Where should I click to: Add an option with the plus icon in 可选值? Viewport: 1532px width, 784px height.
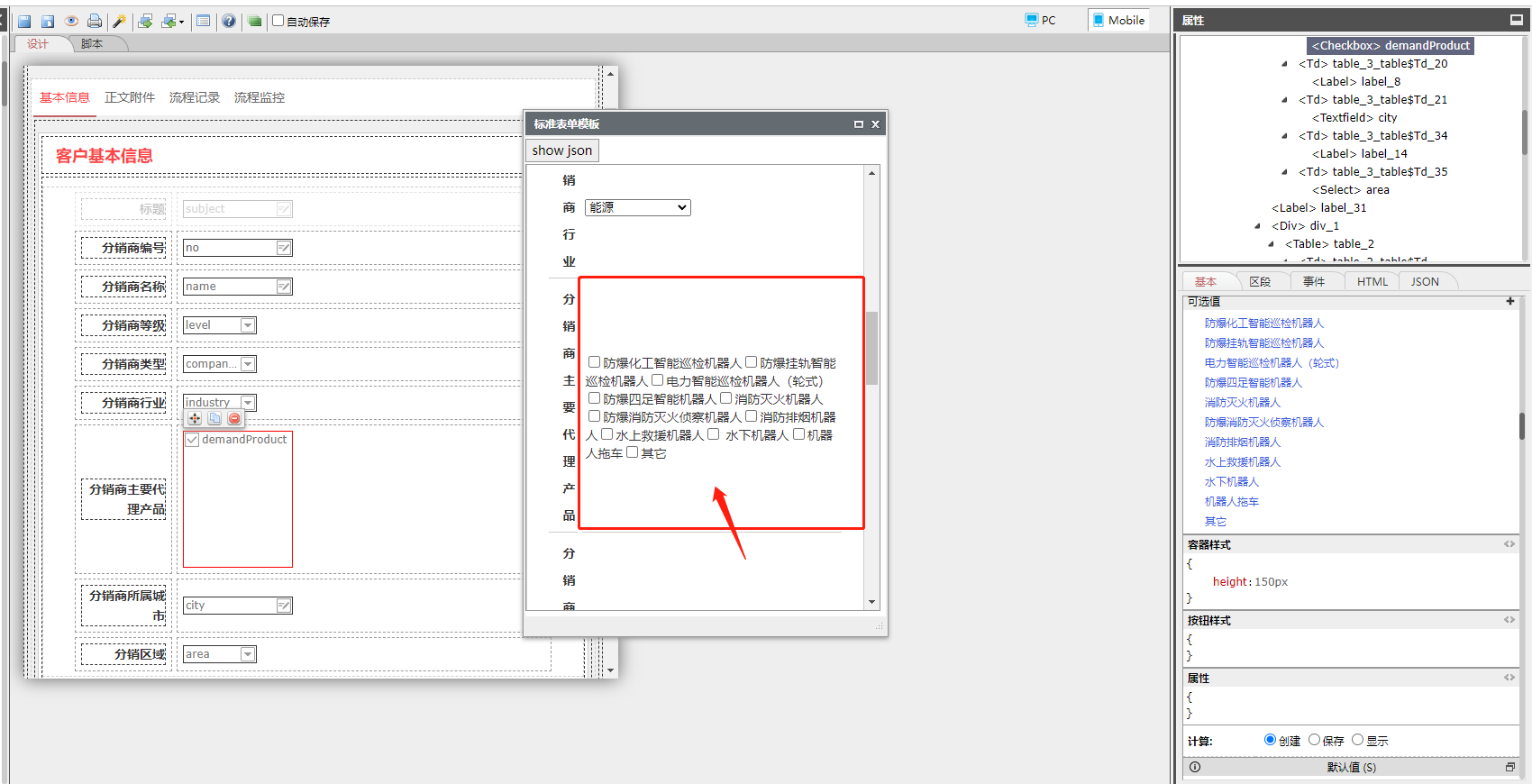pyautogui.click(x=1509, y=301)
